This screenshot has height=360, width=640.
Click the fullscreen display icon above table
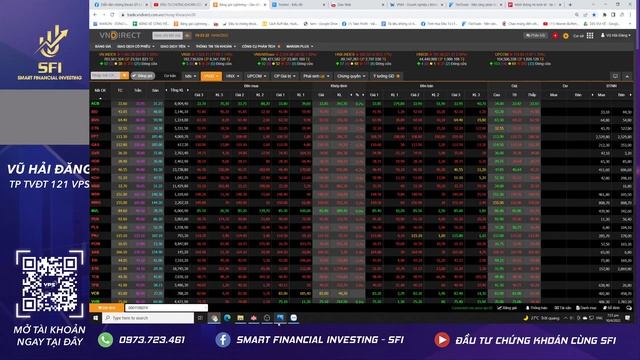615,76
